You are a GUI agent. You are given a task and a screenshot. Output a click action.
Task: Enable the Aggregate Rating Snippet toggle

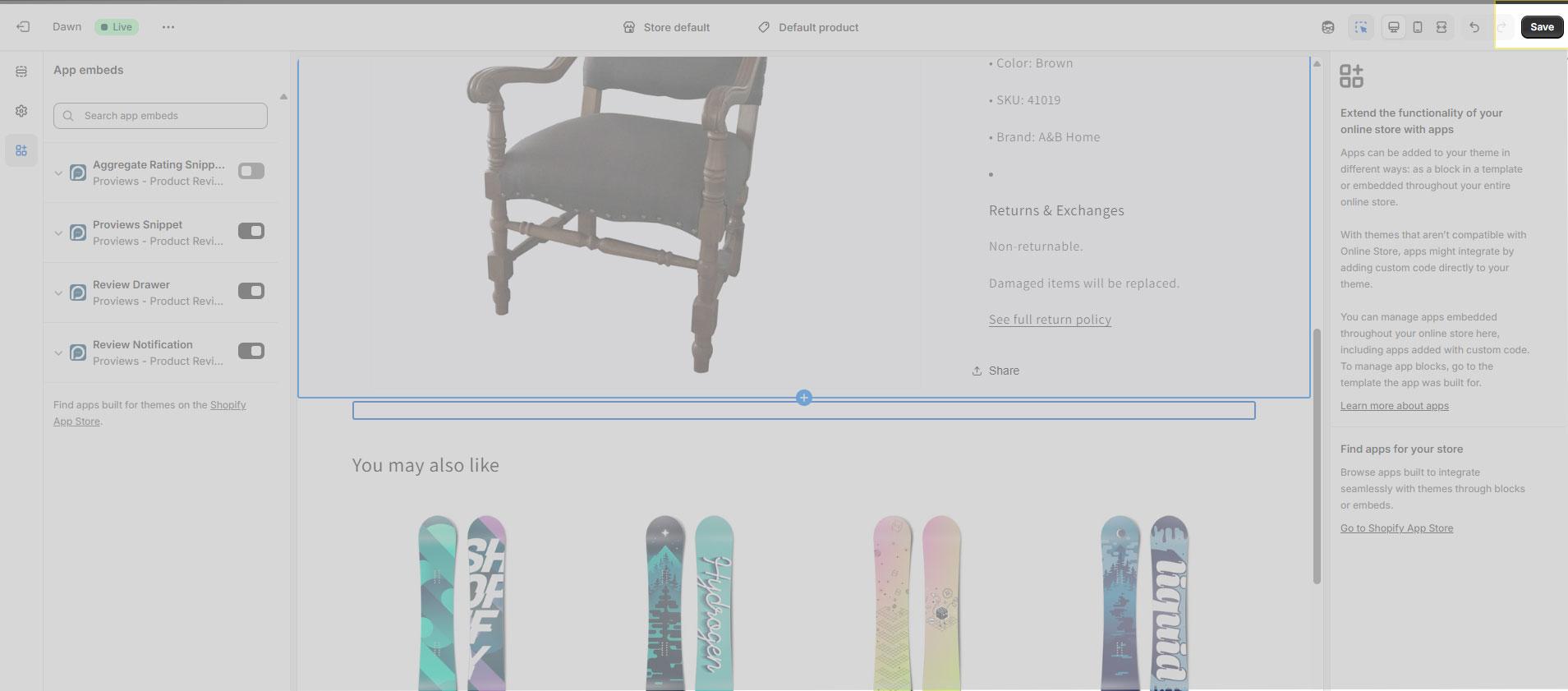[x=251, y=171]
